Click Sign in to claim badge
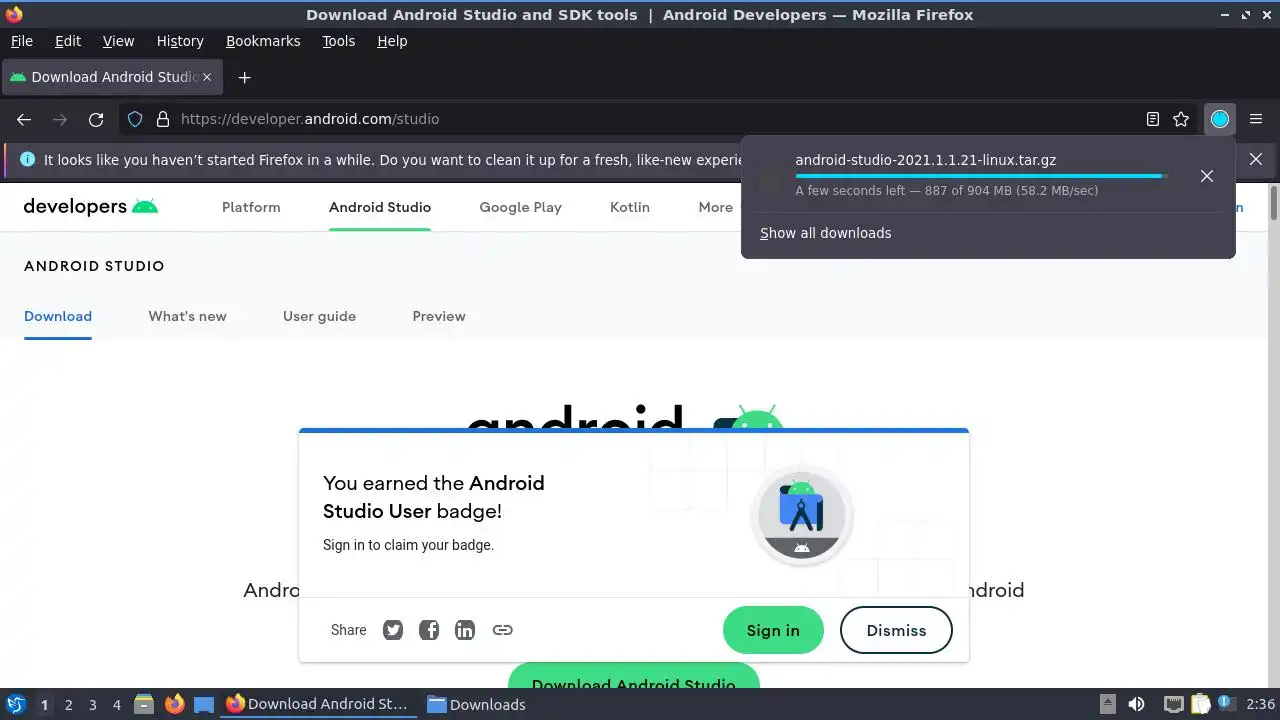This screenshot has width=1280, height=720. click(773, 630)
